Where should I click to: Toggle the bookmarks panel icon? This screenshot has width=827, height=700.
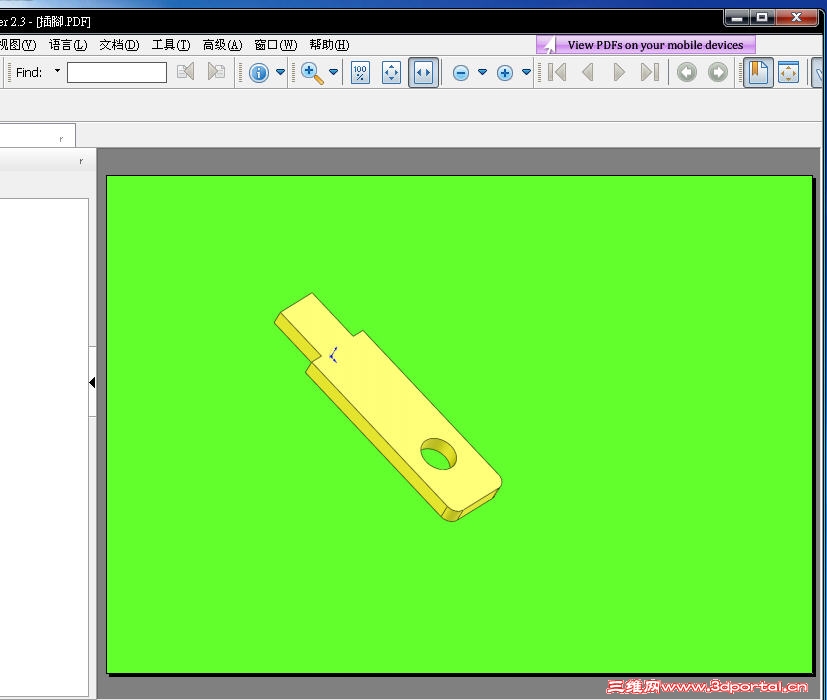758,72
